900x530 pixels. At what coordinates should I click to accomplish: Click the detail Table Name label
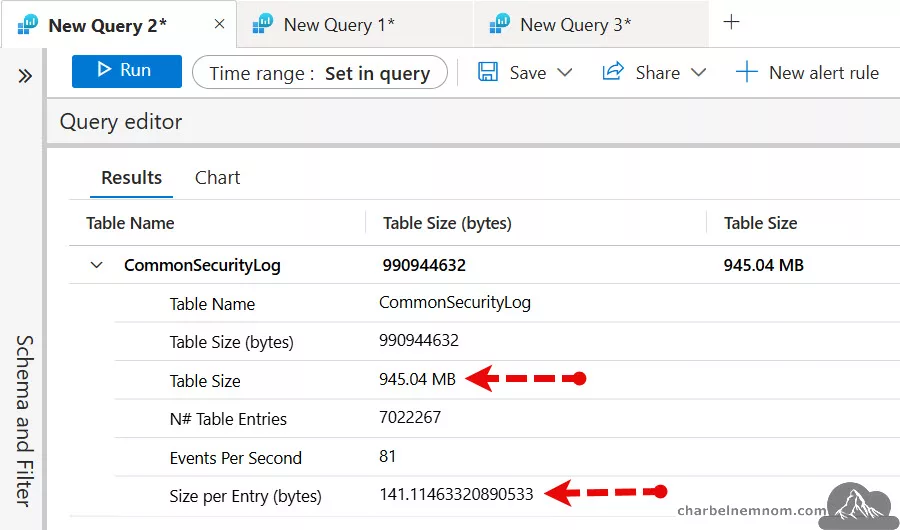point(212,304)
